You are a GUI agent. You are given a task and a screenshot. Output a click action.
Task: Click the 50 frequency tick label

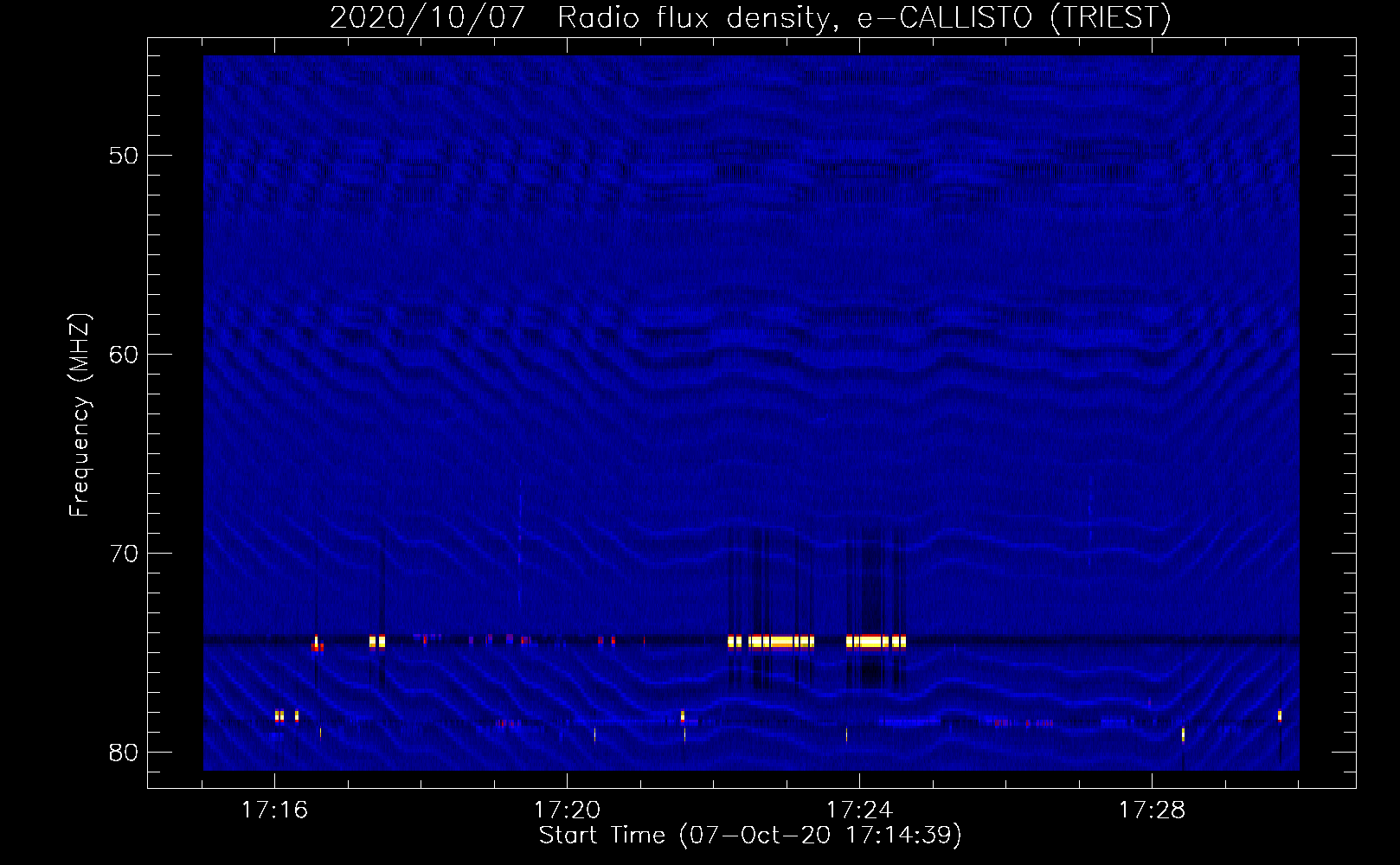pos(125,156)
